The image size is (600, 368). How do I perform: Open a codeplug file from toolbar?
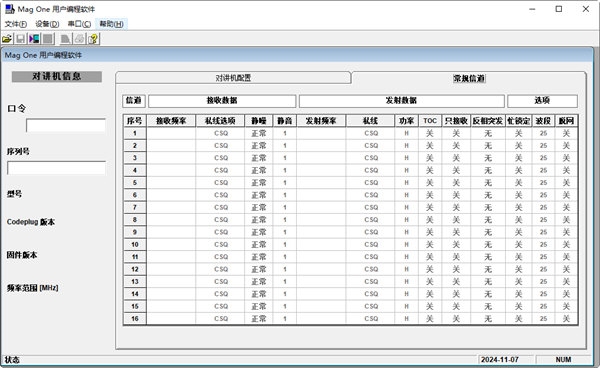tap(7, 39)
